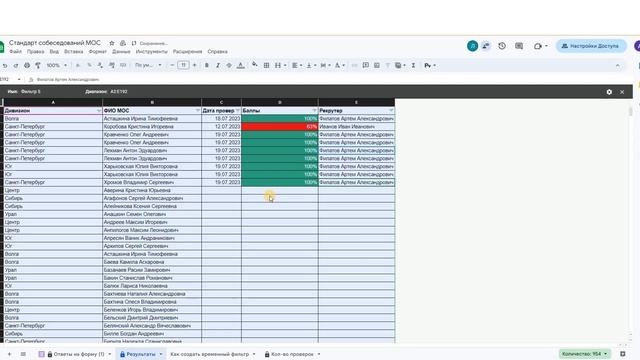This screenshot has width=640, height=360.
Task: Insert a comment icon
Action: point(366,65)
